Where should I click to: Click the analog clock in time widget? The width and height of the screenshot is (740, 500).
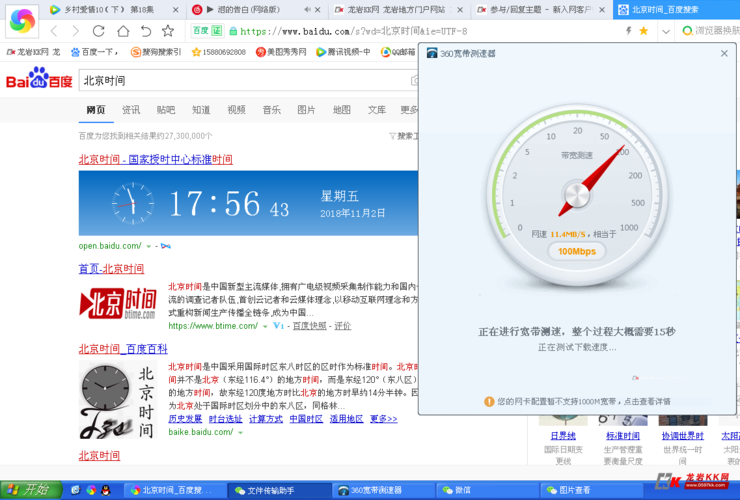[133, 203]
